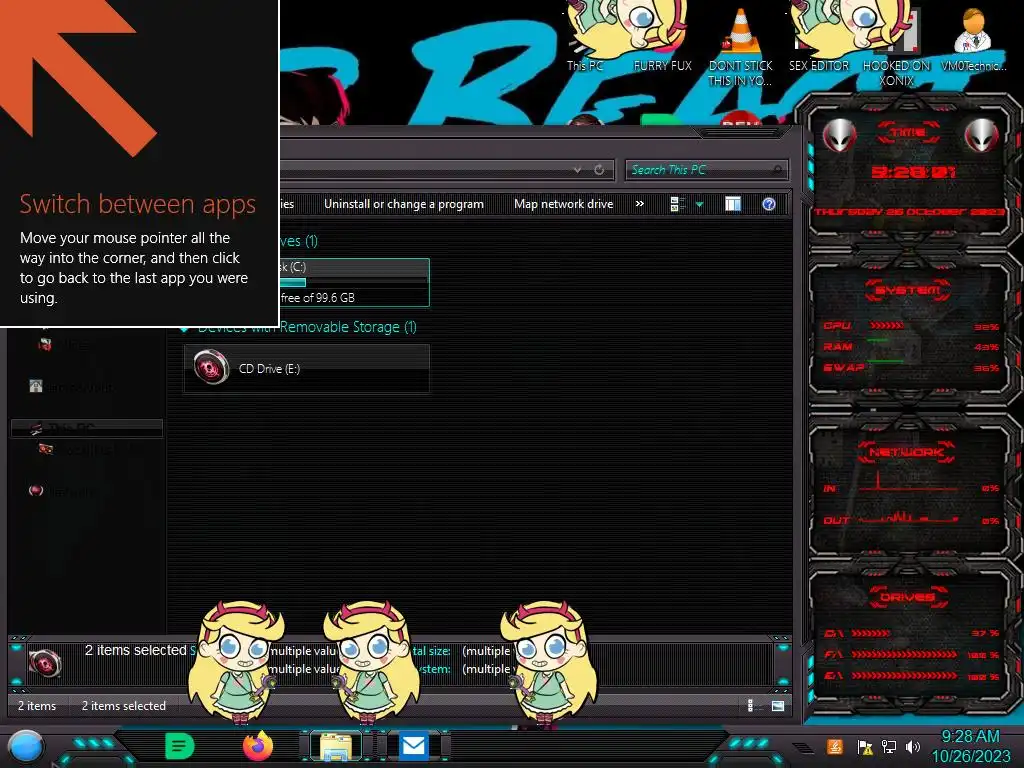Click the Network OUT graph

tap(909, 517)
